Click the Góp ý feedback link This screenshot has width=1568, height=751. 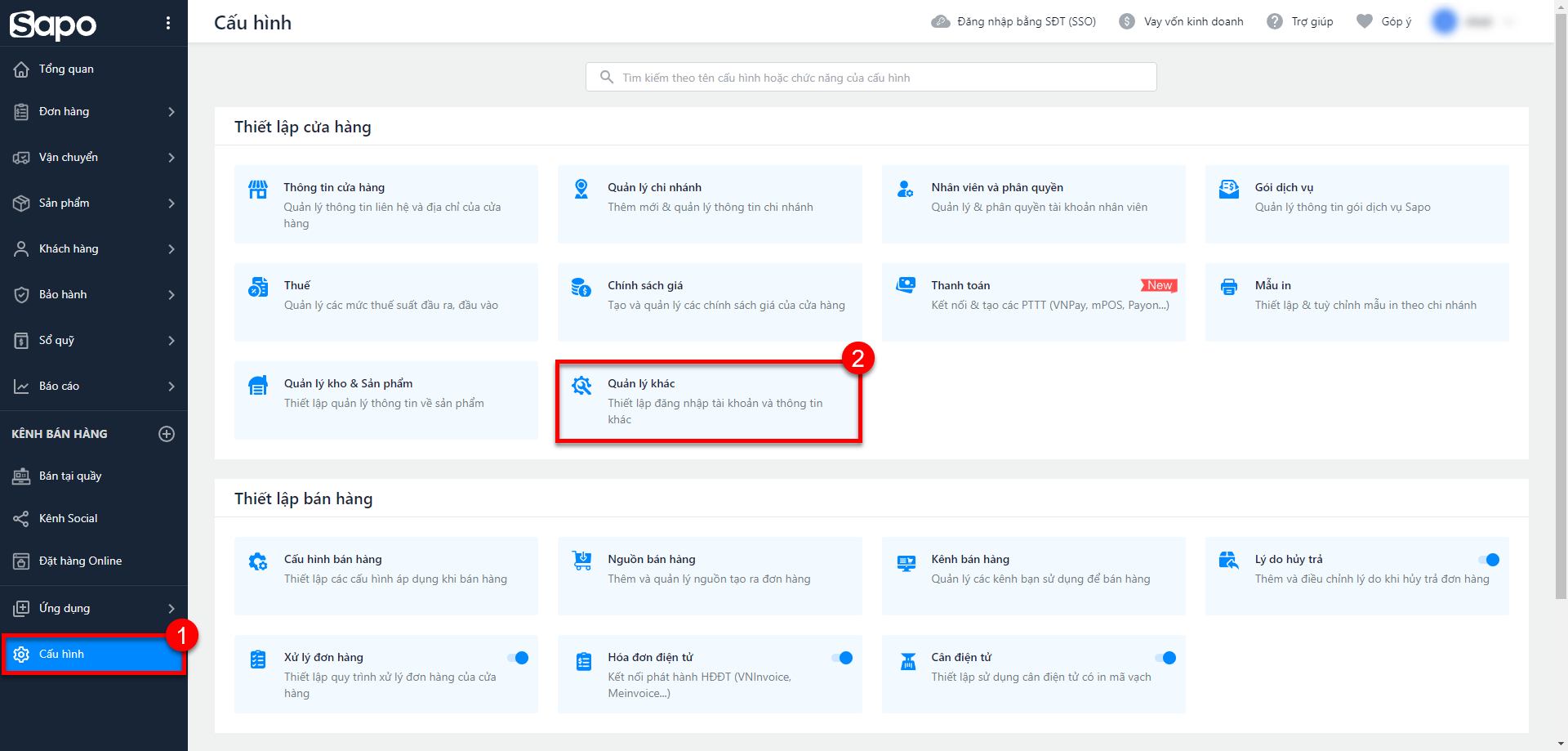pyautogui.click(x=1383, y=21)
